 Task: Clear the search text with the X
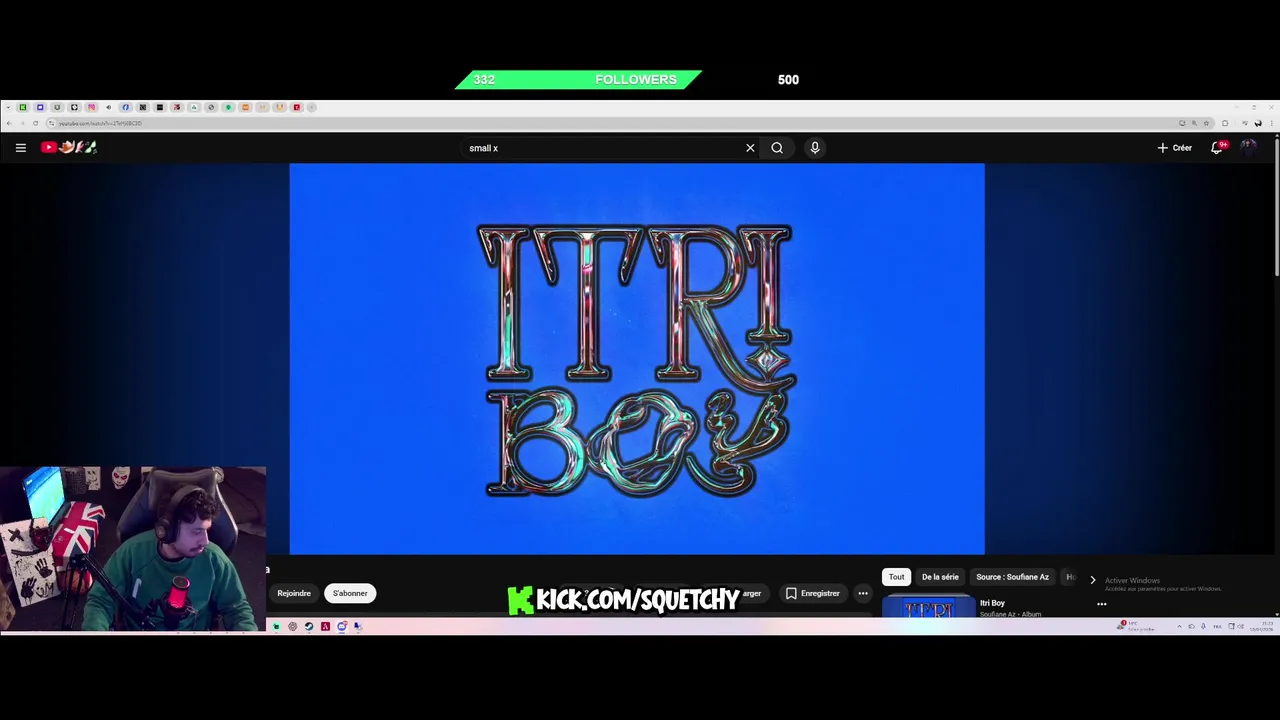(750, 148)
